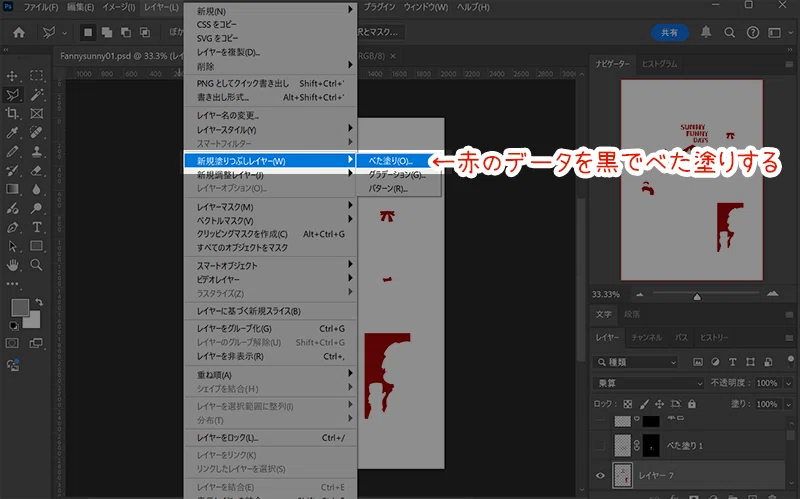Open the ファイル(F) menu
800x499 pixels.
41,8
